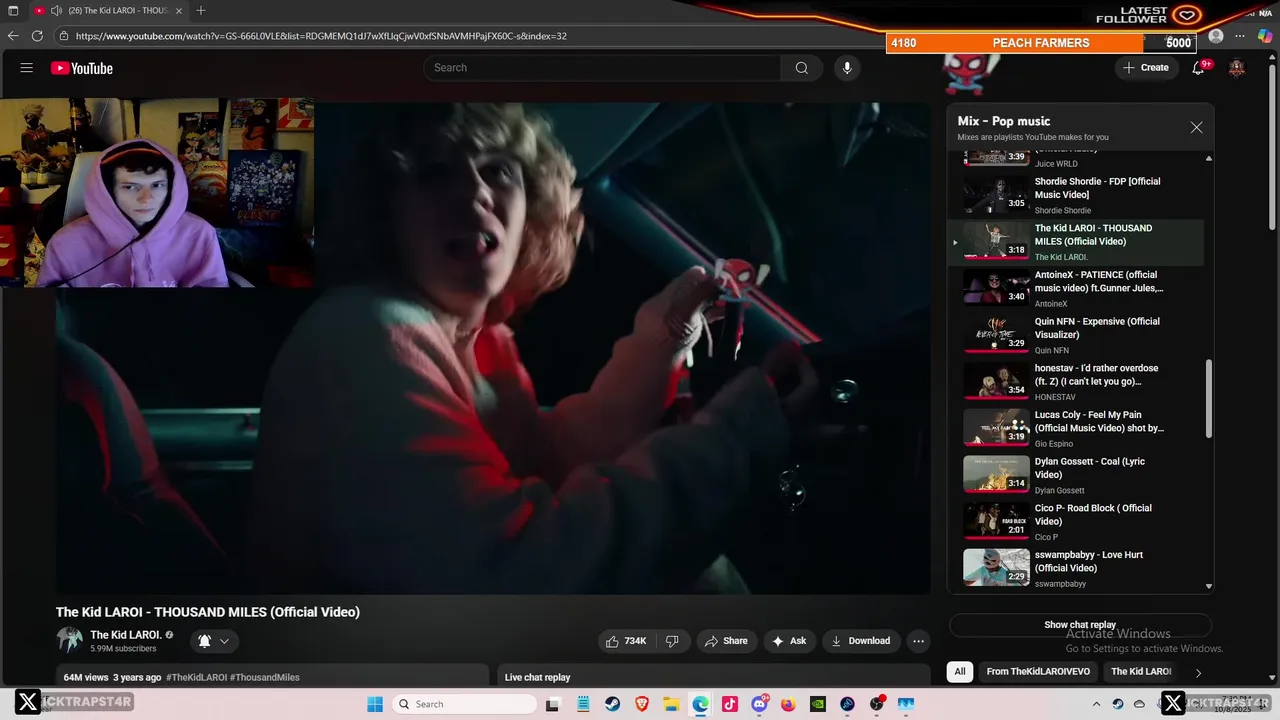
Task: Play Lucas Coly - Feel My Pain
Action: point(1075,429)
